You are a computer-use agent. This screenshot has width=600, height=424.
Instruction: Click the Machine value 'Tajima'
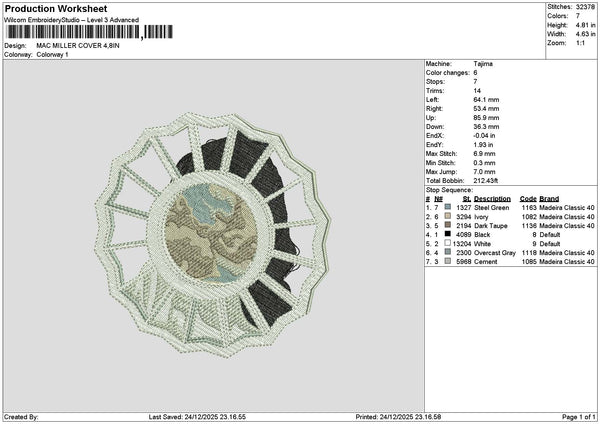(483, 64)
